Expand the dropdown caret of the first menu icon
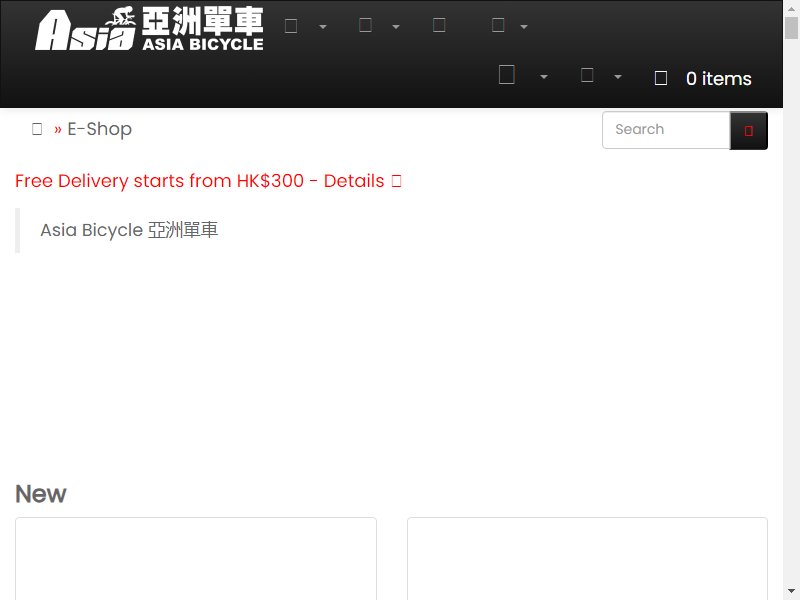Screen dimensions: 800x600 (x=322, y=27)
